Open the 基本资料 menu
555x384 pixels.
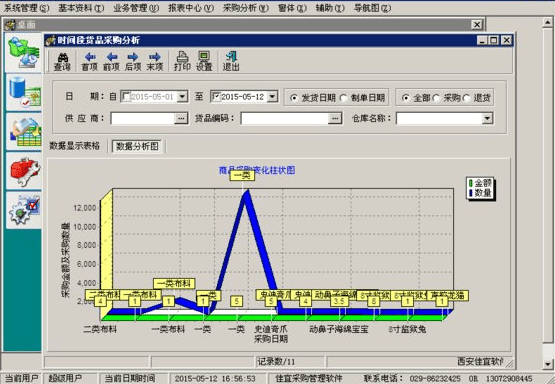(81, 8)
